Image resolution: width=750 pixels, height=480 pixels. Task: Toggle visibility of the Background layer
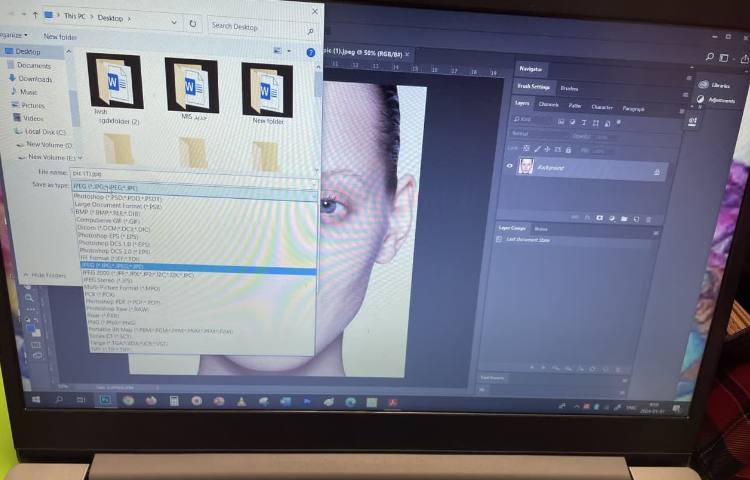click(510, 166)
